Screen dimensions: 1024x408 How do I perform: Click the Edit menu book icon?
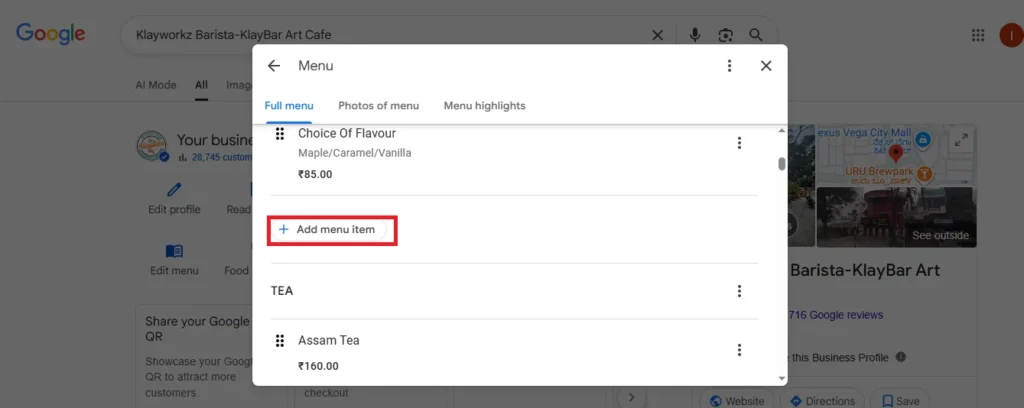174,251
